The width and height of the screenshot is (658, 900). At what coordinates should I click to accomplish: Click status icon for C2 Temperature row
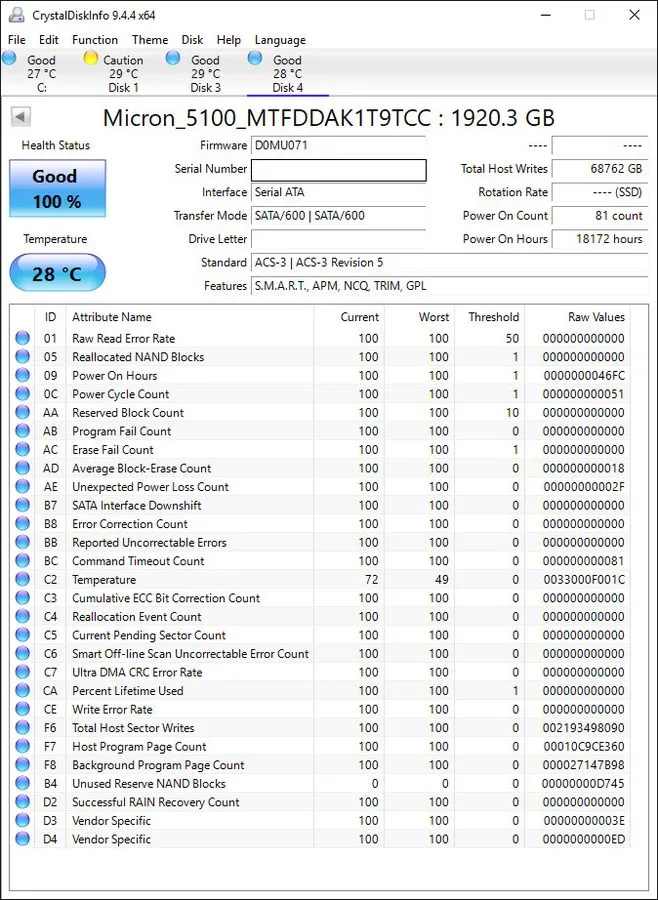click(22, 579)
